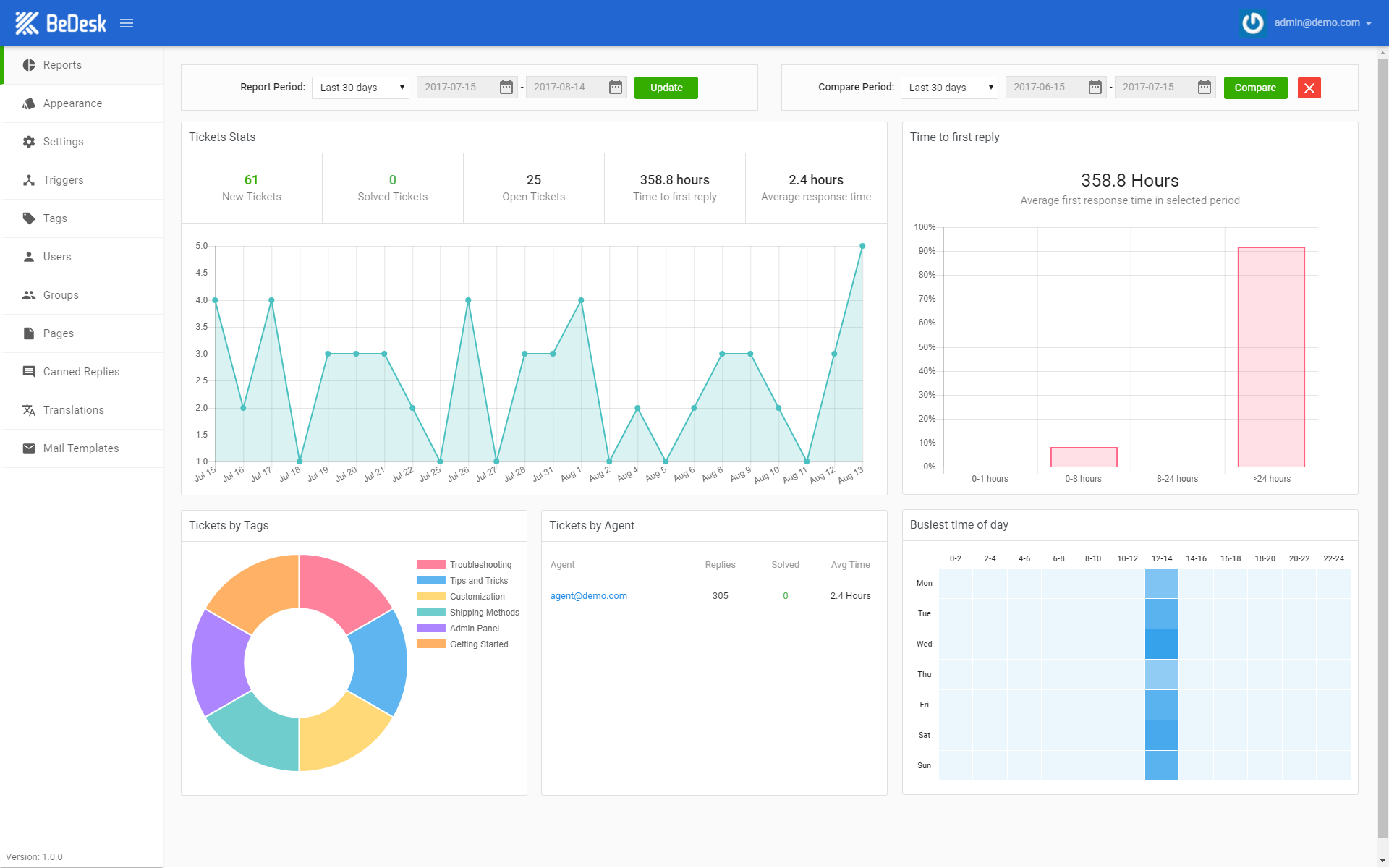The width and height of the screenshot is (1389, 868).
Task: Go to Mail Templates section
Action: [x=81, y=448]
